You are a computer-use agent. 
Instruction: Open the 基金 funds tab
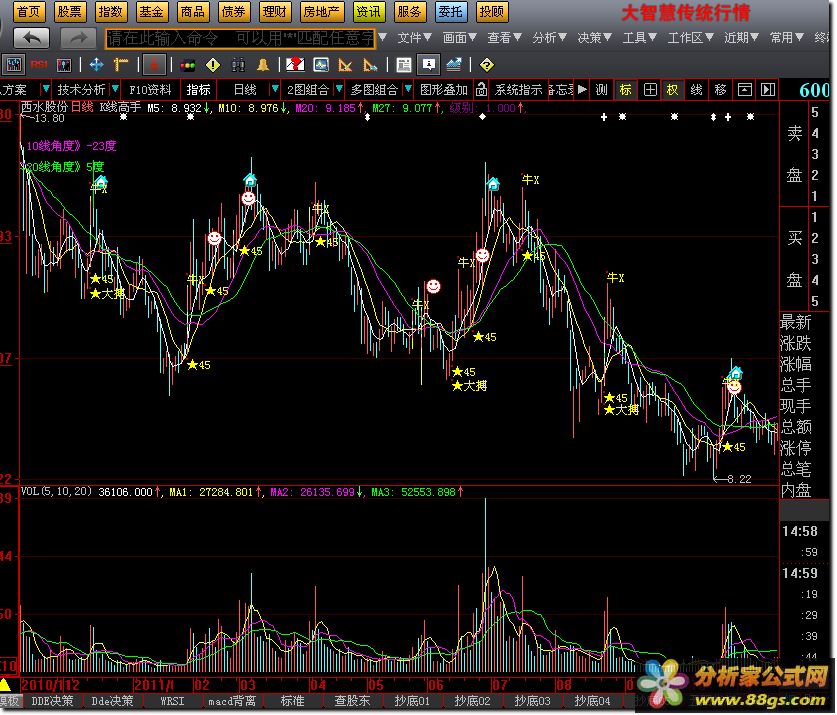tap(151, 11)
